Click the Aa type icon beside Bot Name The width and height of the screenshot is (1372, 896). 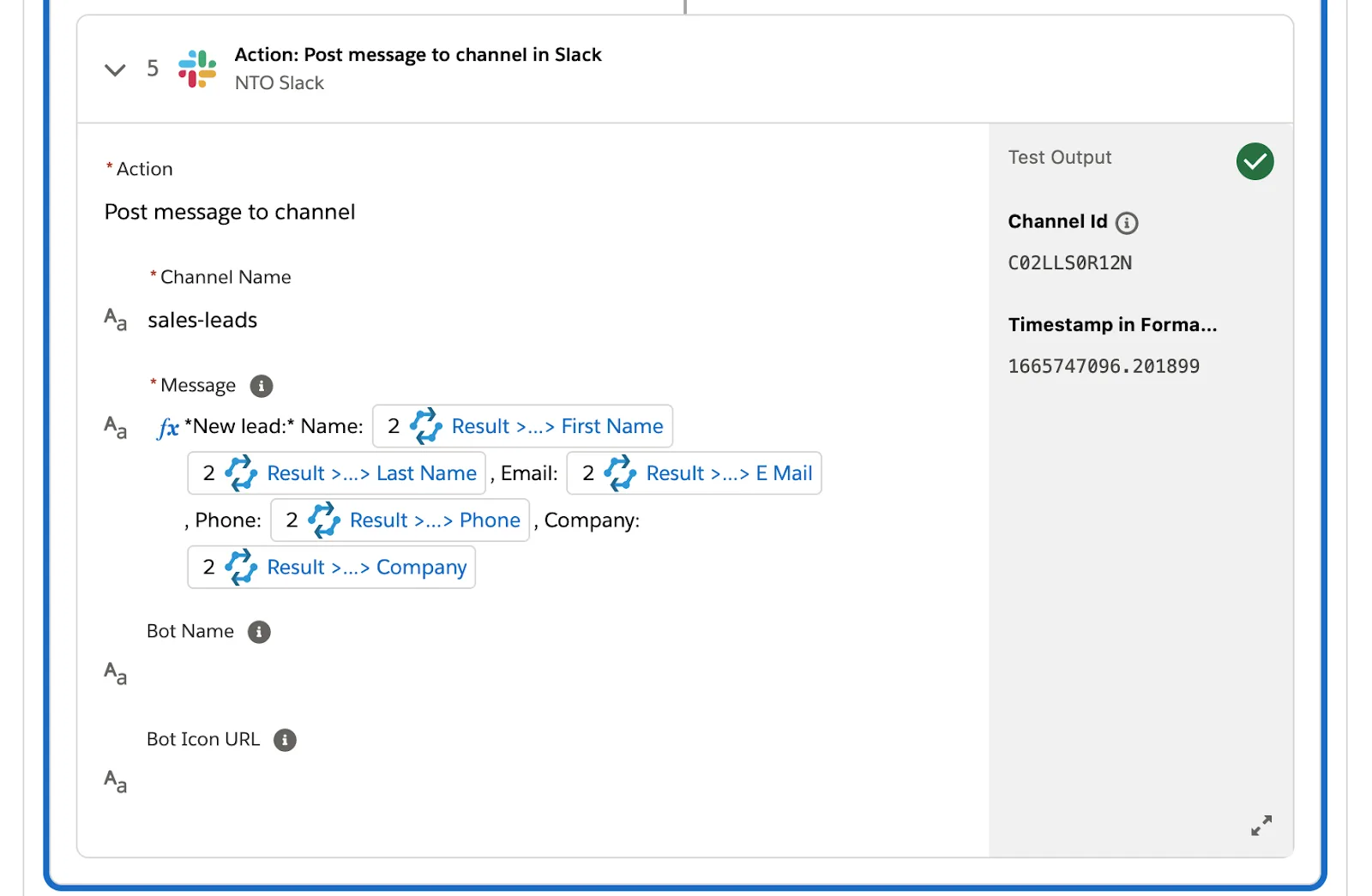tap(116, 673)
